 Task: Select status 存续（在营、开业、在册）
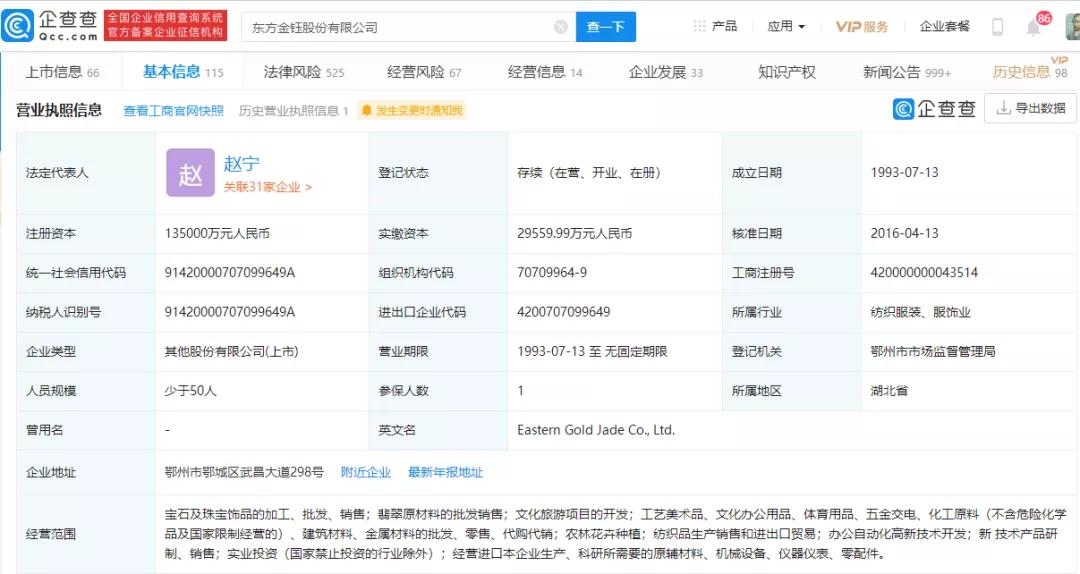click(589, 172)
